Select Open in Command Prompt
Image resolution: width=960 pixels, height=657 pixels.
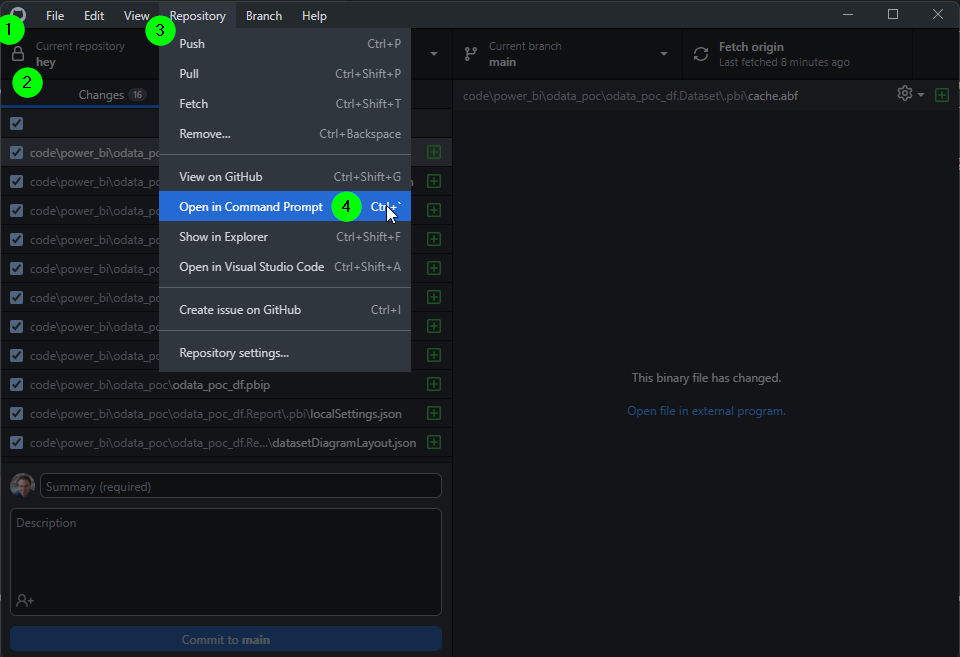coord(285,207)
